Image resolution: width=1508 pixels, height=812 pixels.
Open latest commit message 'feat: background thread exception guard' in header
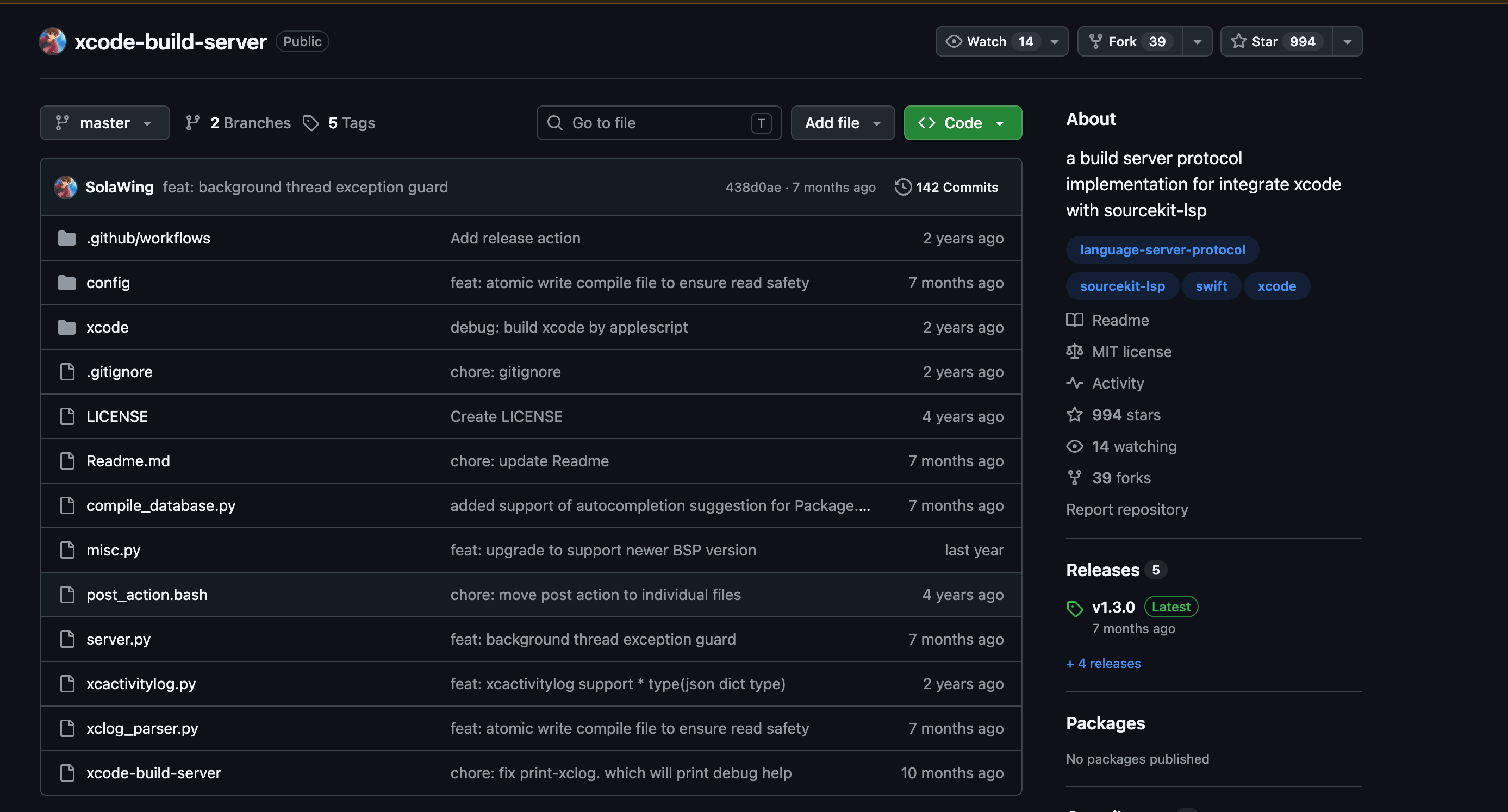coord(305,188)
